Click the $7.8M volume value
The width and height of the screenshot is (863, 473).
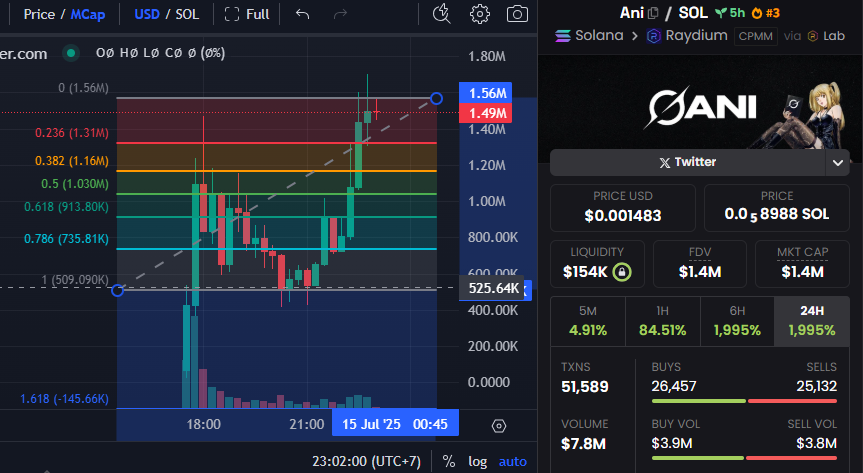[x=583, y=444]
